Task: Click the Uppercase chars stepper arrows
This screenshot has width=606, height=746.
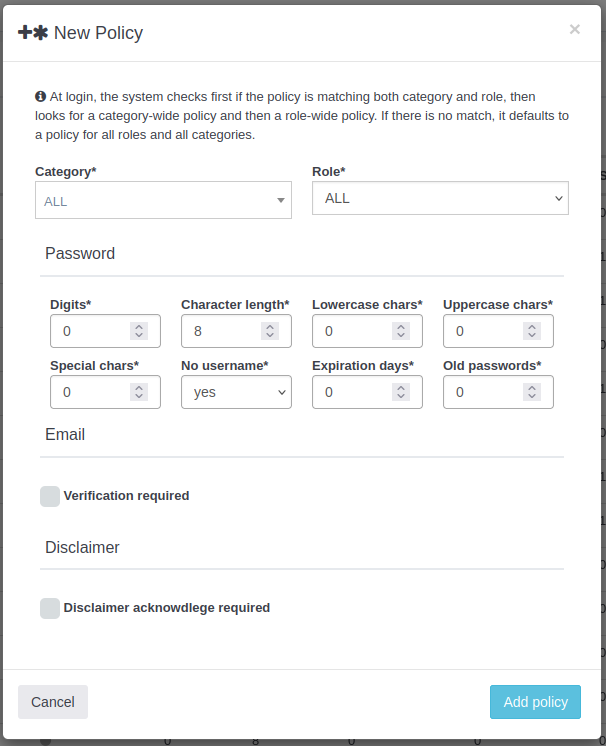Action: (532, 331)
